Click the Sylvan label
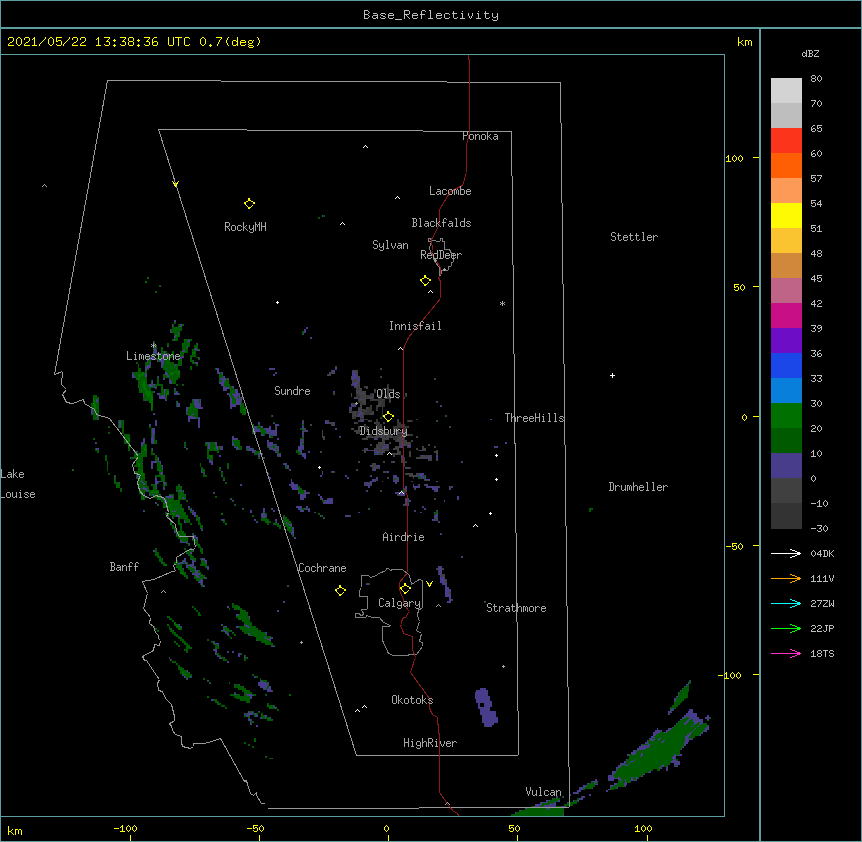 coord(390,245)
